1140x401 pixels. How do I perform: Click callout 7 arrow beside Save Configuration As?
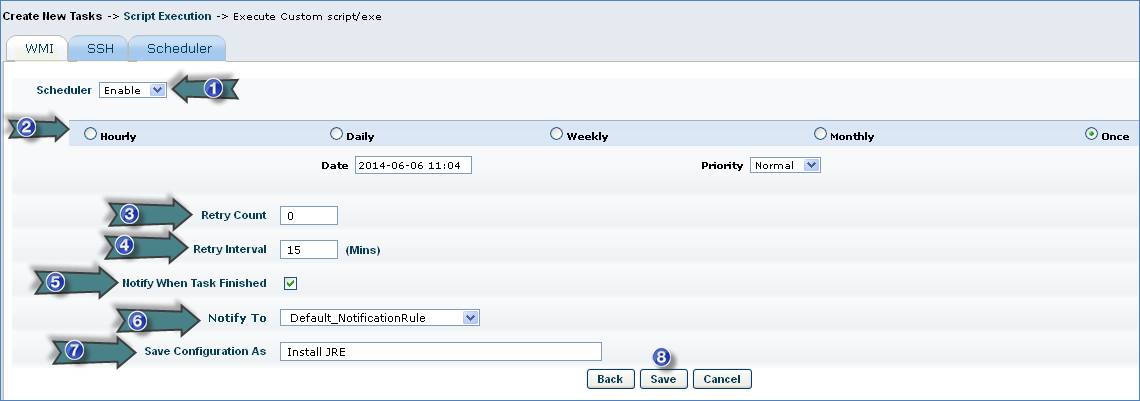click(95, 352)
